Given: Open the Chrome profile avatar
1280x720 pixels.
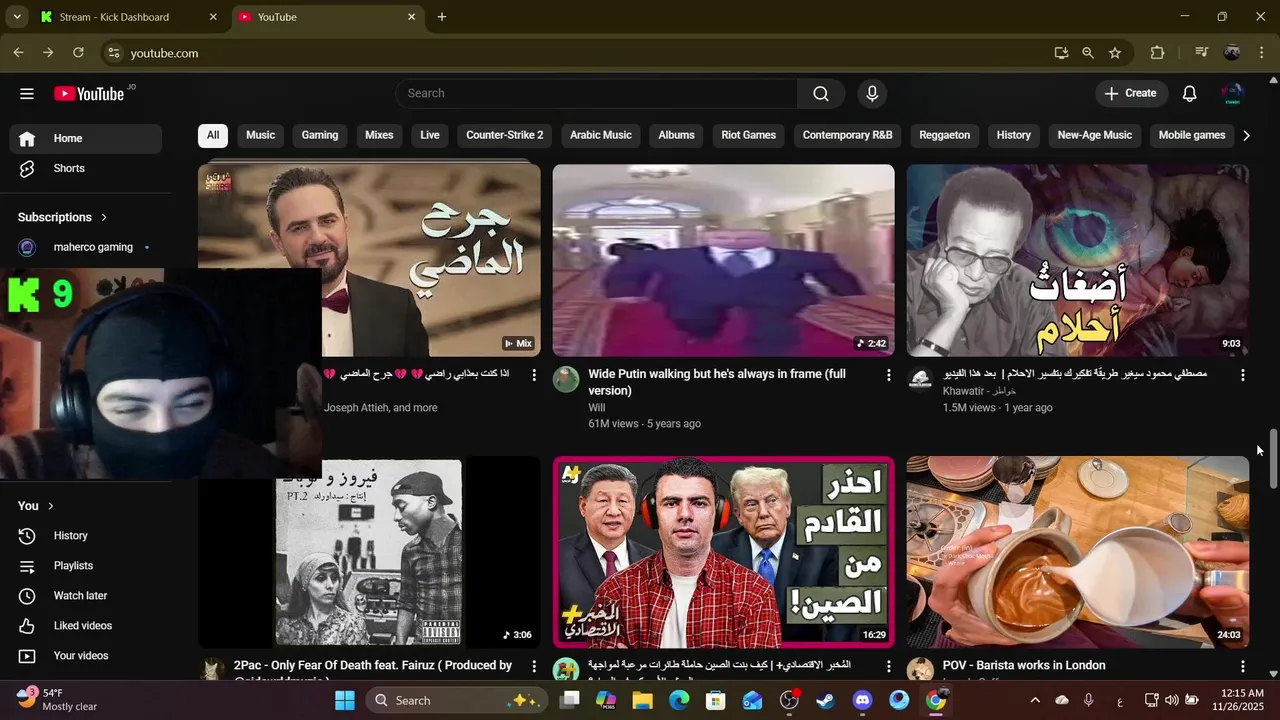Looking at the screenshot, I should (x=1232, y=53).
